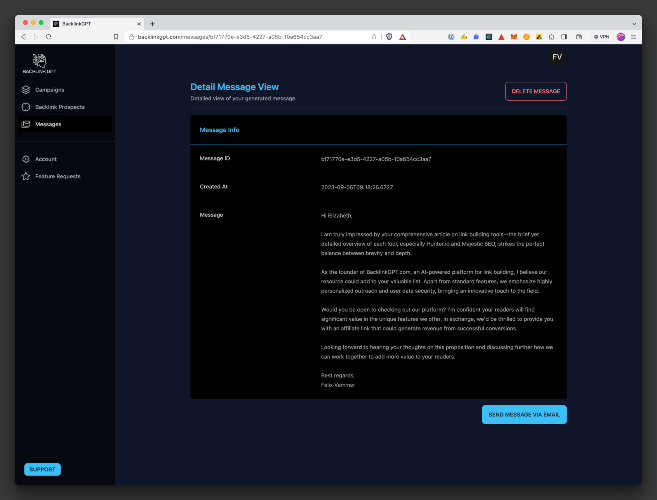Click the share icon in address bar
The height and width of the screenshot is (500, 657).
tap(374, 37)
